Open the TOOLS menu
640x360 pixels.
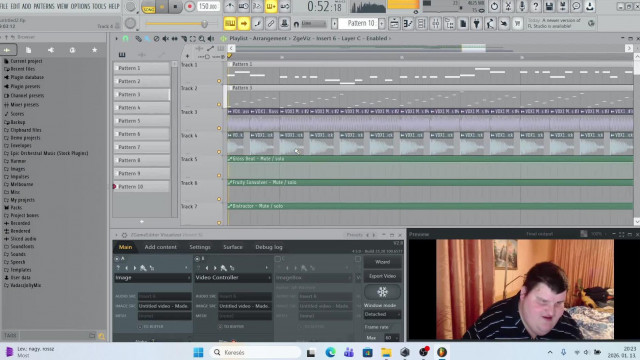[x=99, y=7]
